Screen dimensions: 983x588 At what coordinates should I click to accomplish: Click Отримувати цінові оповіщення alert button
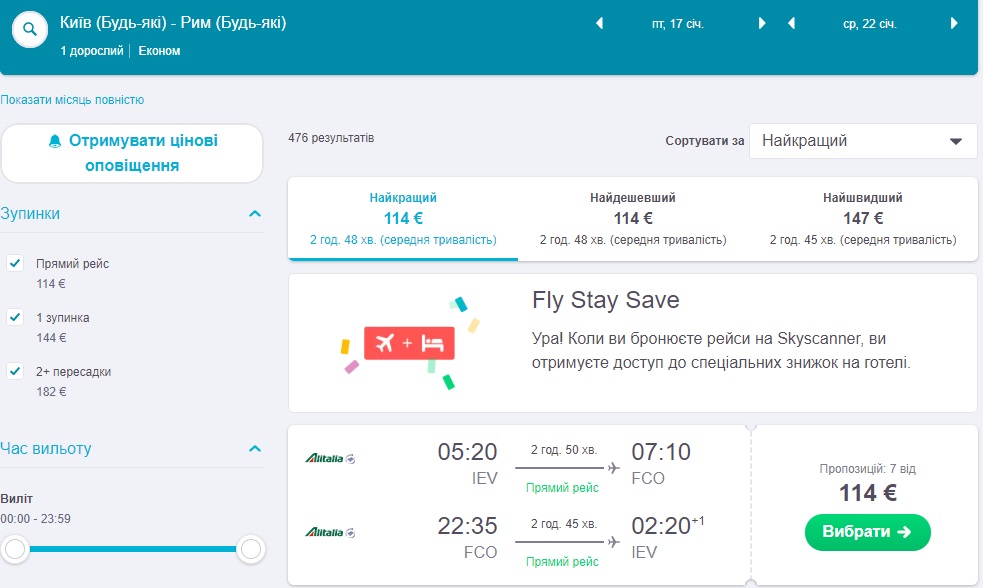[x=132, y=153]
